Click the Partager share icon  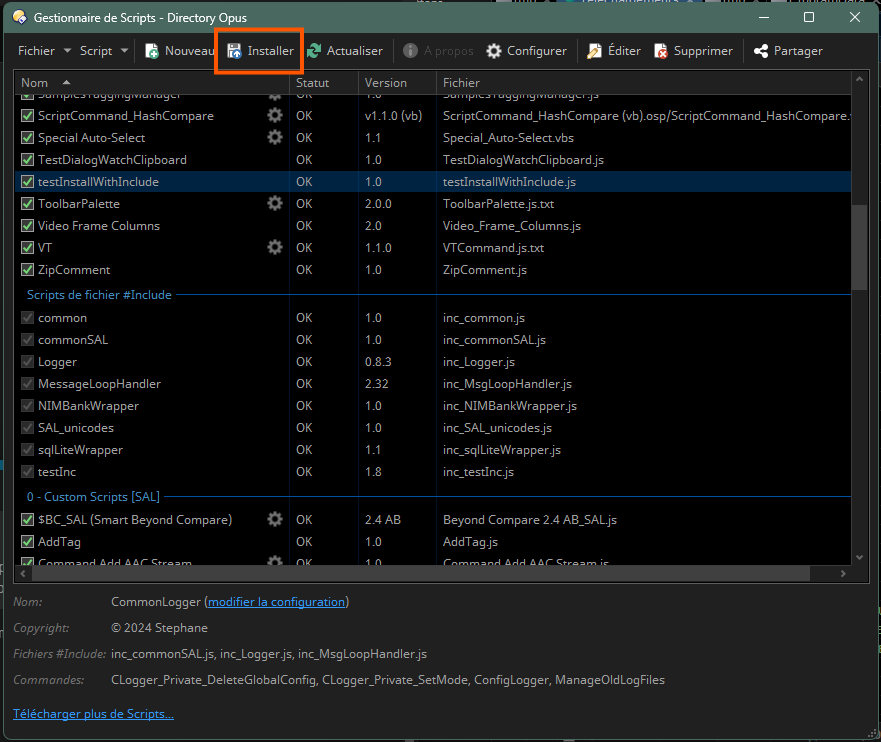762,51
